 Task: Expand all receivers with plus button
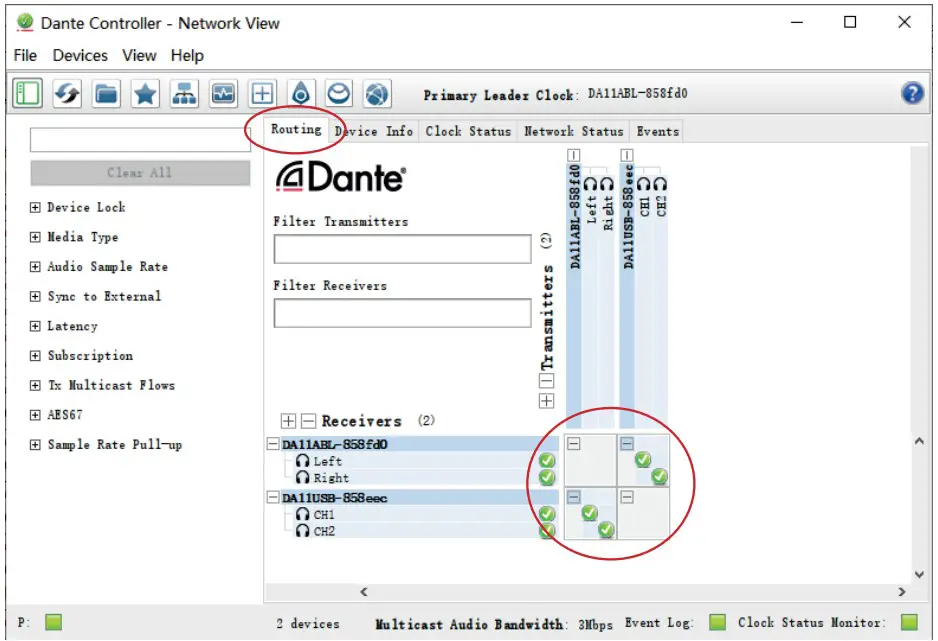coord(288,421)
